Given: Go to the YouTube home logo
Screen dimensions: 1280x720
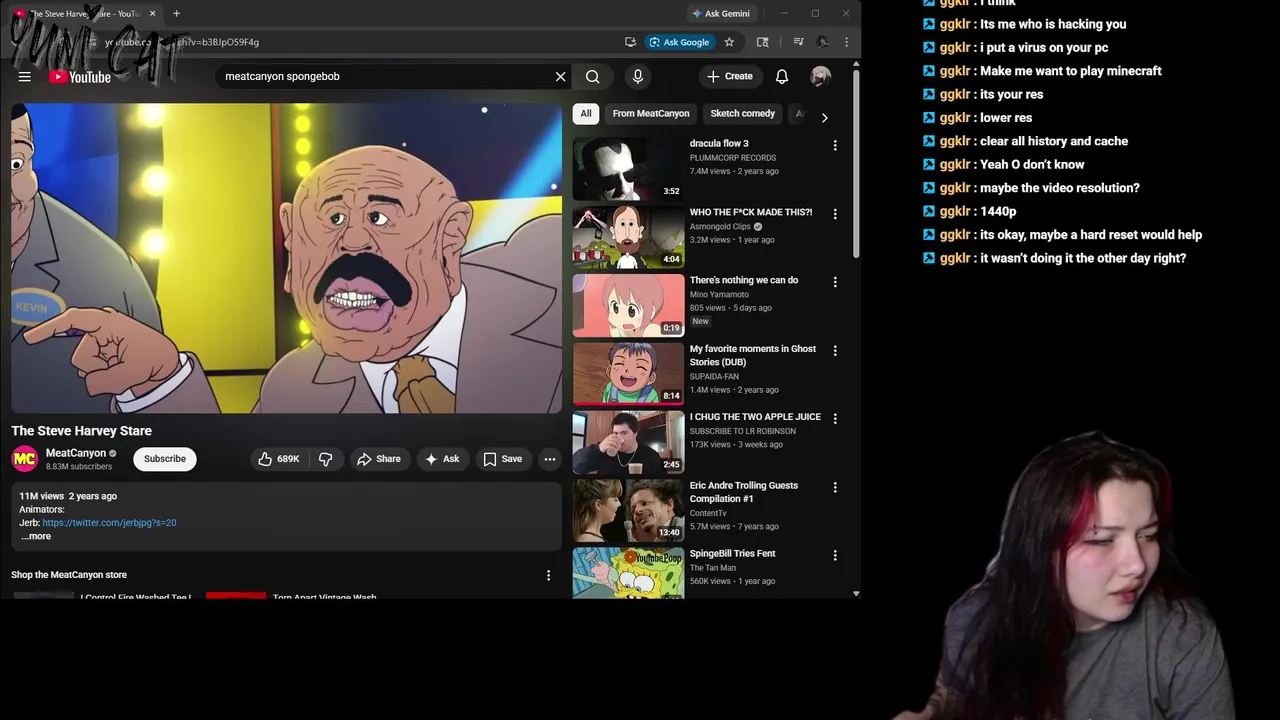Looking at the screenshot, I should [x=80, y=77].
